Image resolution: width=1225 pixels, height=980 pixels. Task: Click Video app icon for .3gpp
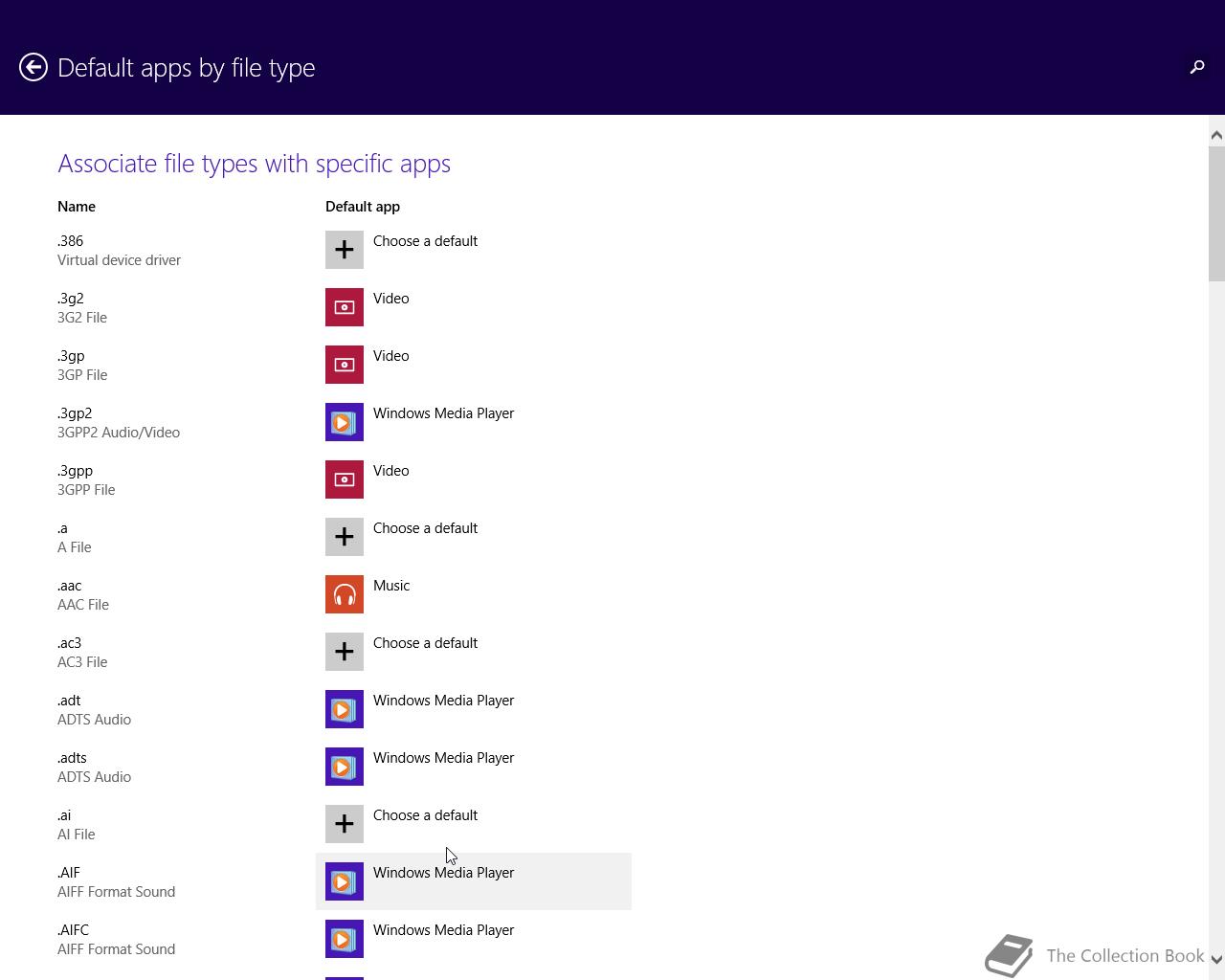pos(345,479)
